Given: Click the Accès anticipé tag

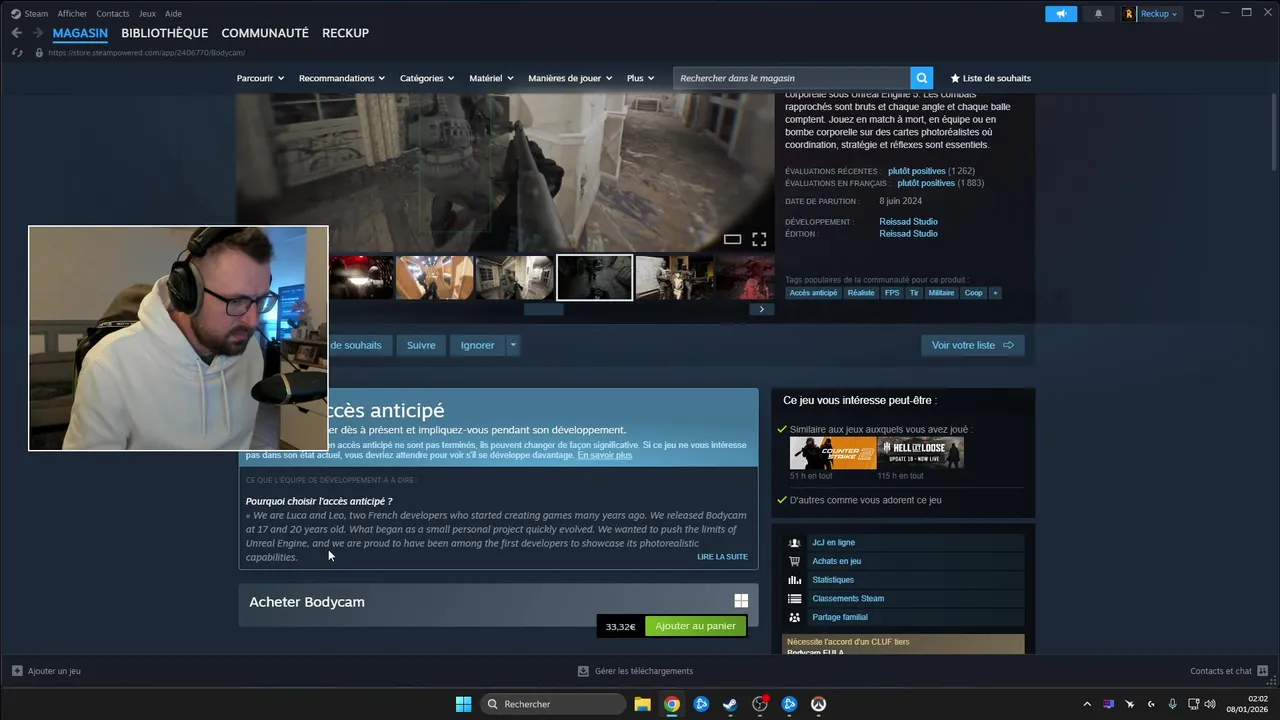Looking at the screenshot, I should click(813, 293).
